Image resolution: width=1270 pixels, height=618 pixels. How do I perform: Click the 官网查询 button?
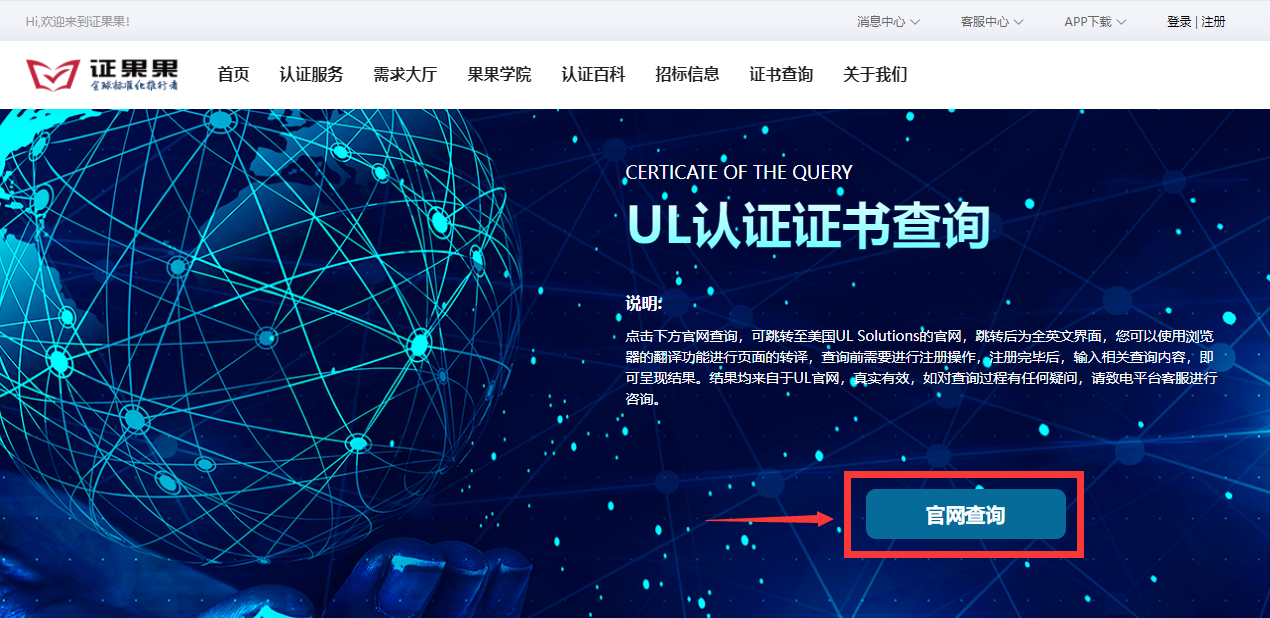pos(965,515)
